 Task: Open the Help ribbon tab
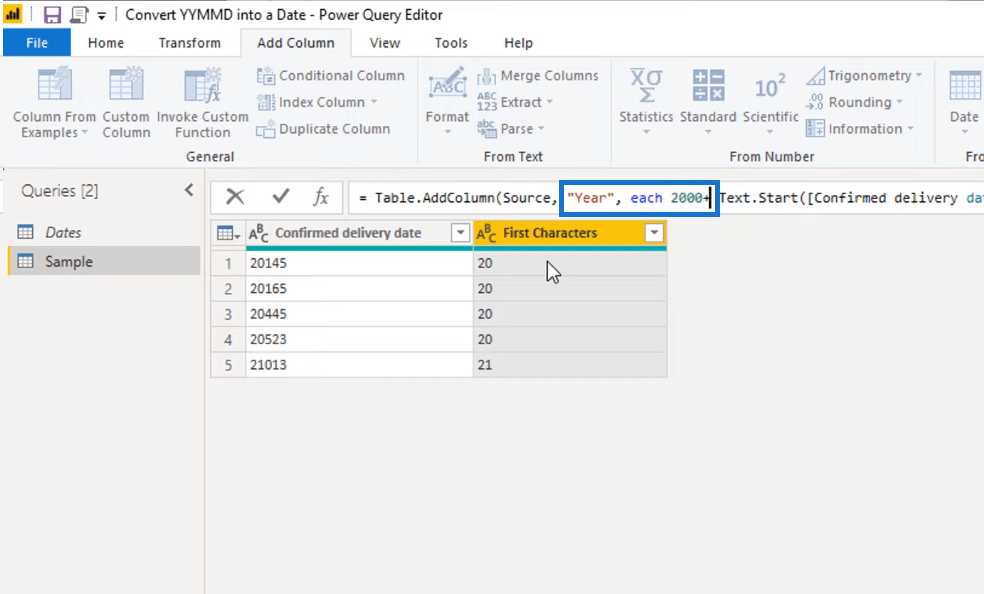[518, 43]
